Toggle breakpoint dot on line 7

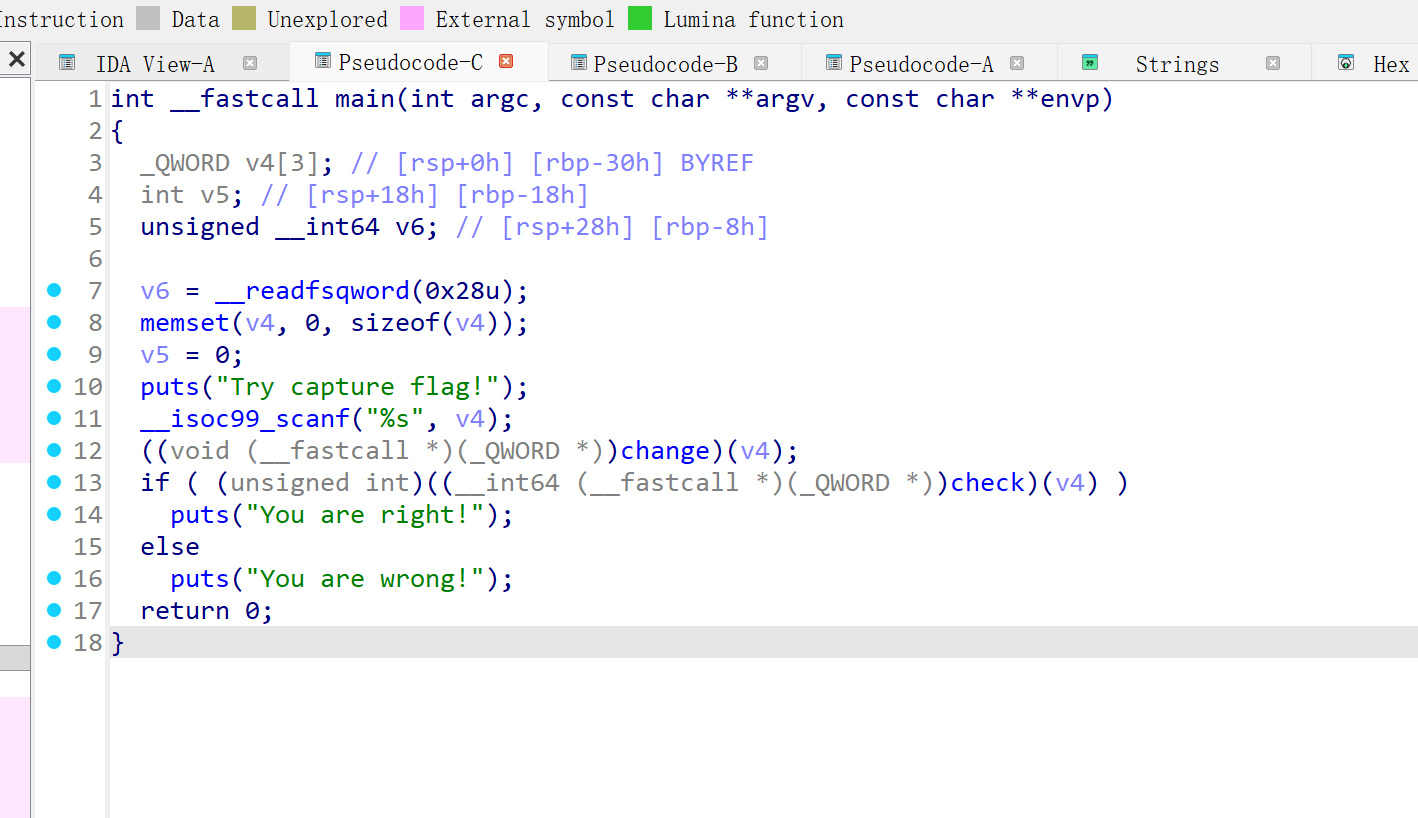point(54,290)
